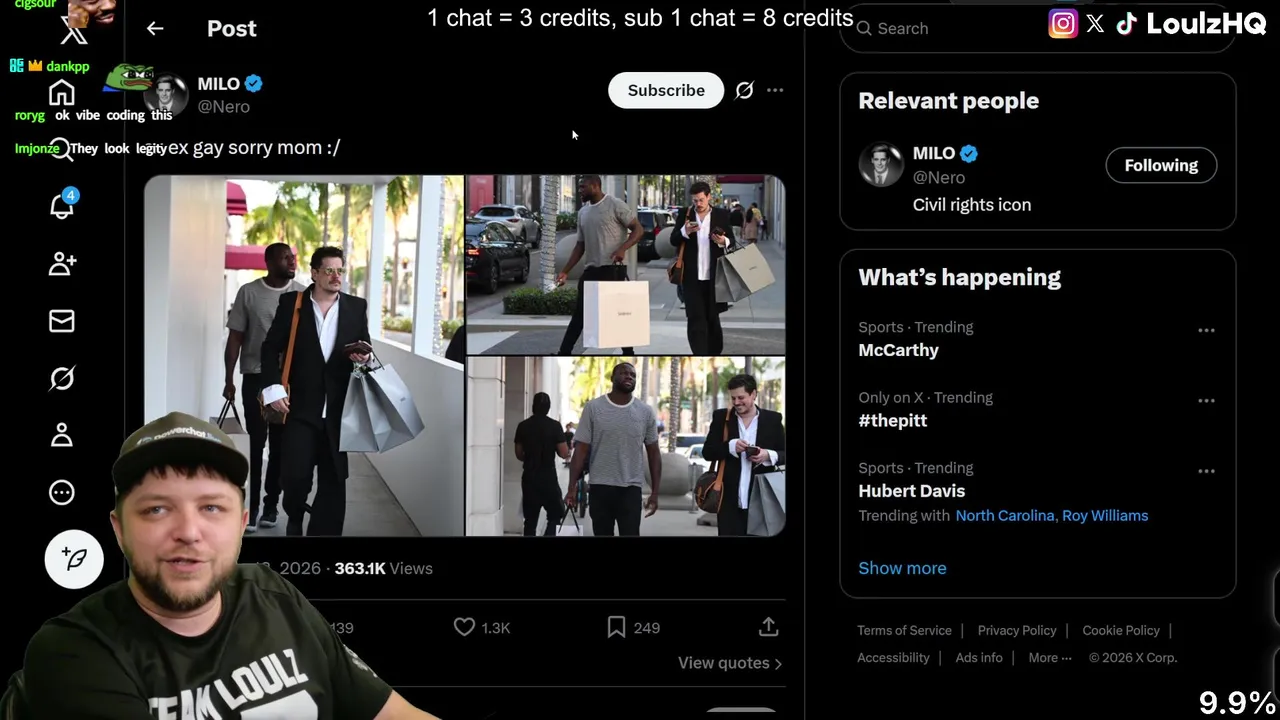The width and height of the screenshot is (1280, 720).
Task: Open the #thepitt trending topic
Action: click(x=893, y=421)
